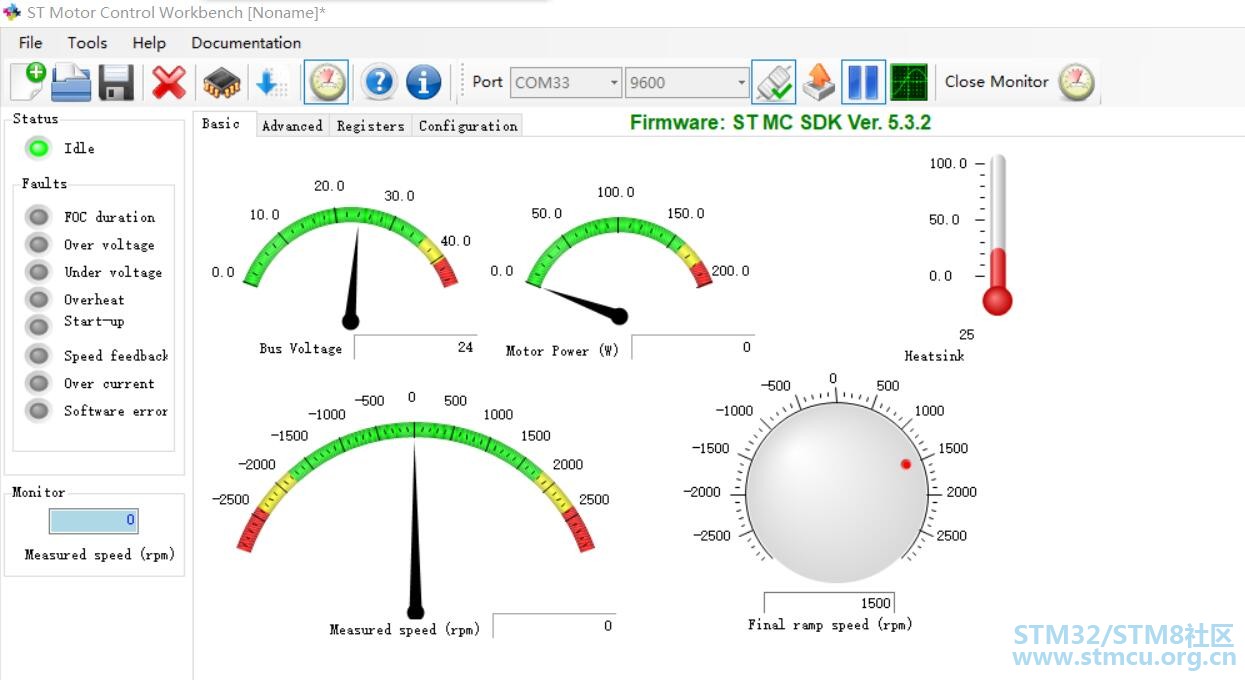Click the green Idle status LED
This screenshot has height=680, width=1245.
tap(39, 148)
